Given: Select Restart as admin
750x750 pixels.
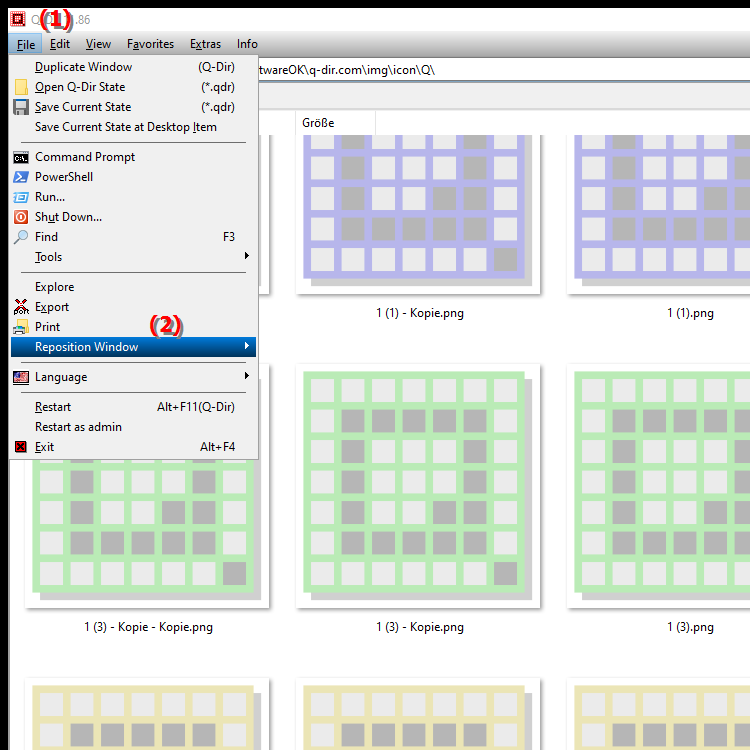Looking at the screenshot, I should point(133,427).
